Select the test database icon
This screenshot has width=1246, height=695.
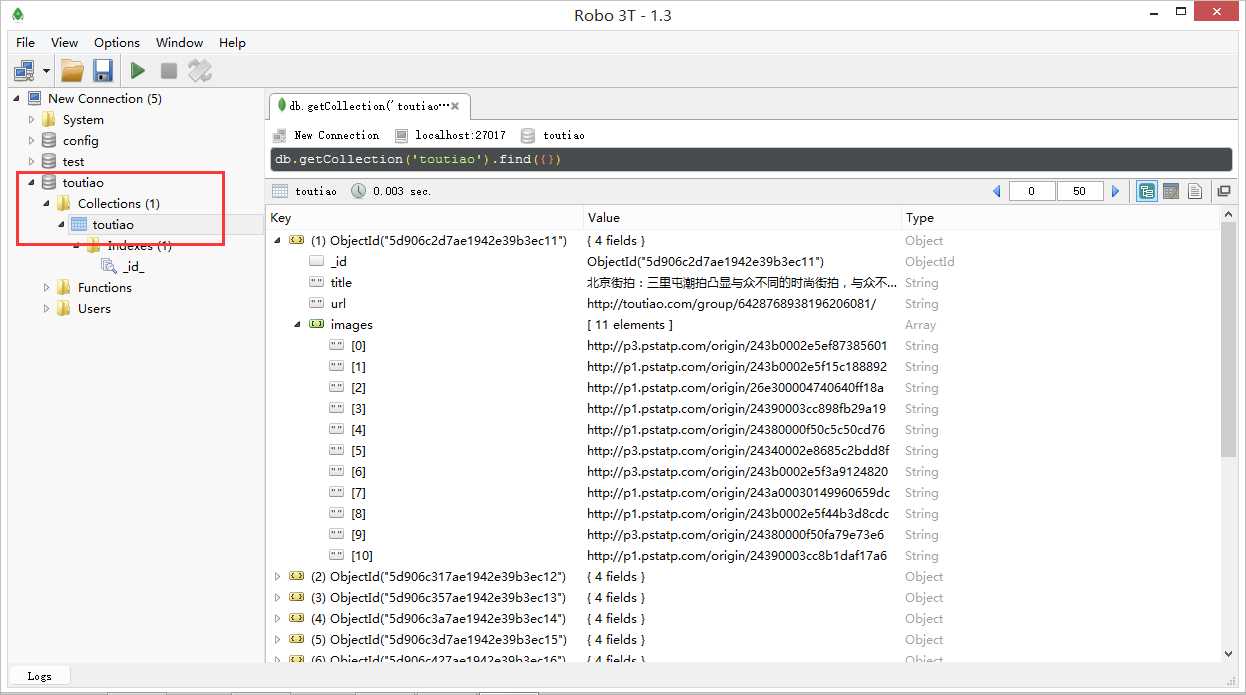(48, 161)
